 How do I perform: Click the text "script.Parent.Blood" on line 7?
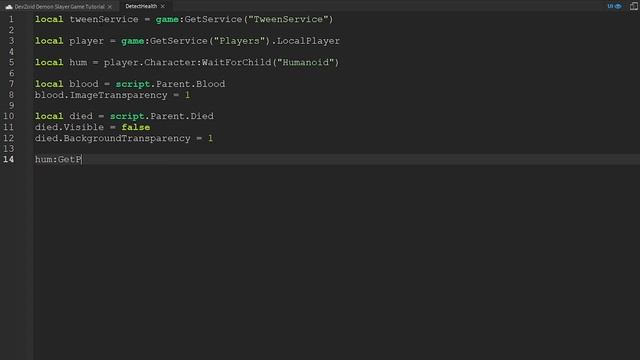pos(170,84)
